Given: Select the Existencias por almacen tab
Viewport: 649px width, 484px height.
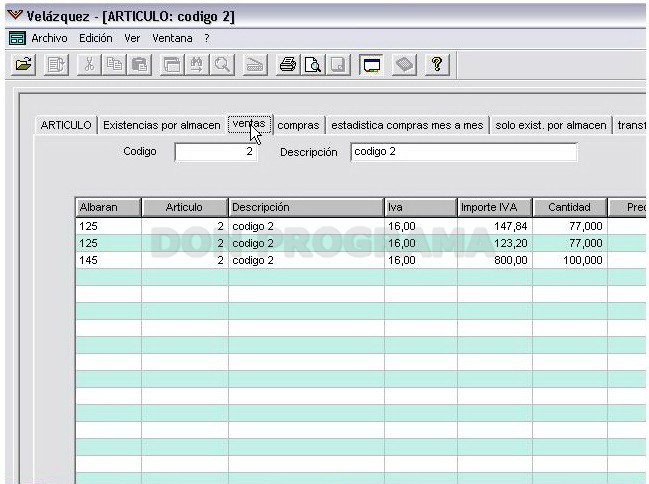Looking at the screenshot, I should [x=161, y=125].
